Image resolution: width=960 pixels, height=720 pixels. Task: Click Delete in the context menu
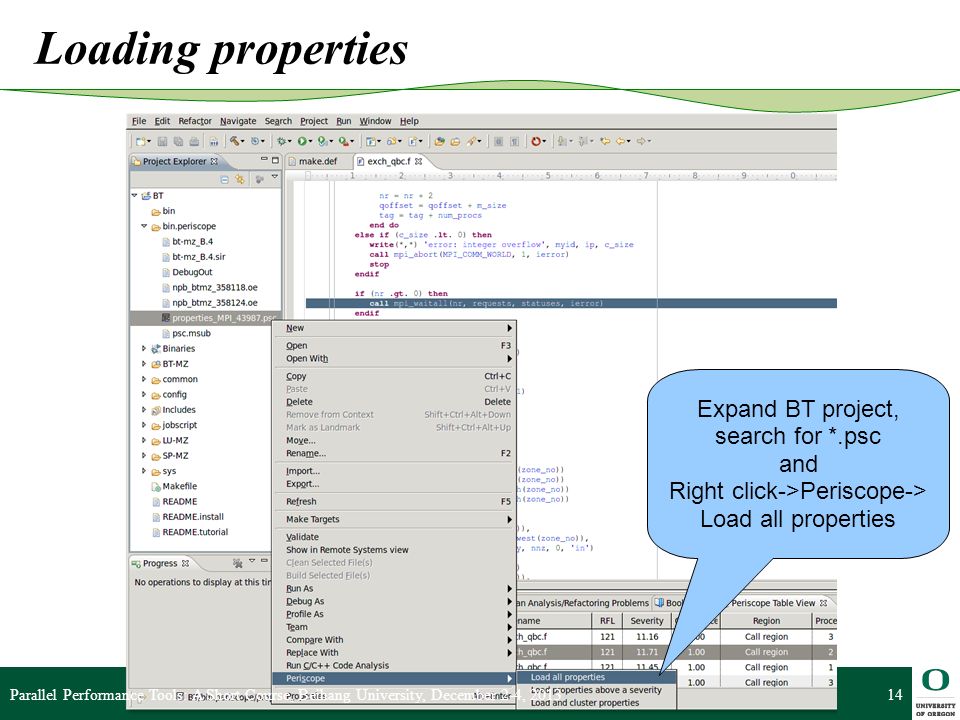[394, 402]
